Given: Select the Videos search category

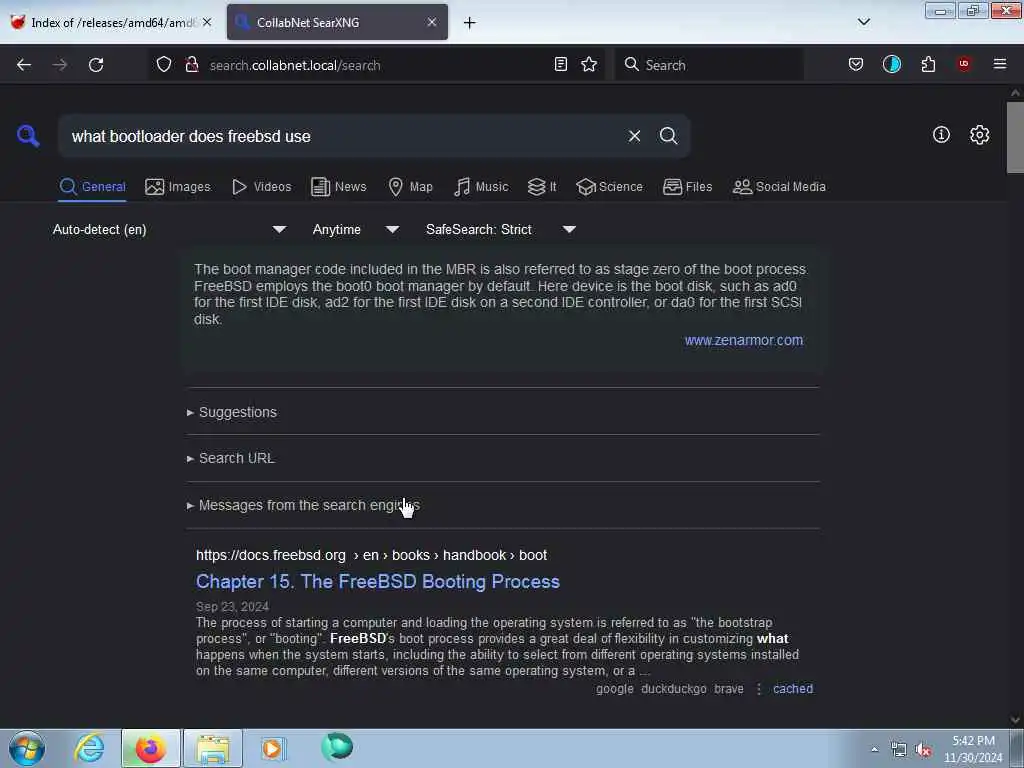Looking at the screenshot, I should point(262,187).
